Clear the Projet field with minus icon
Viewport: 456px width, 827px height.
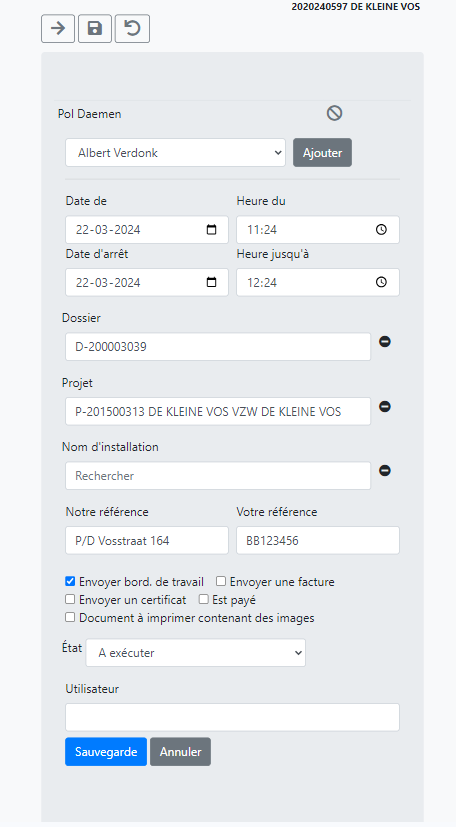point(385,407)
